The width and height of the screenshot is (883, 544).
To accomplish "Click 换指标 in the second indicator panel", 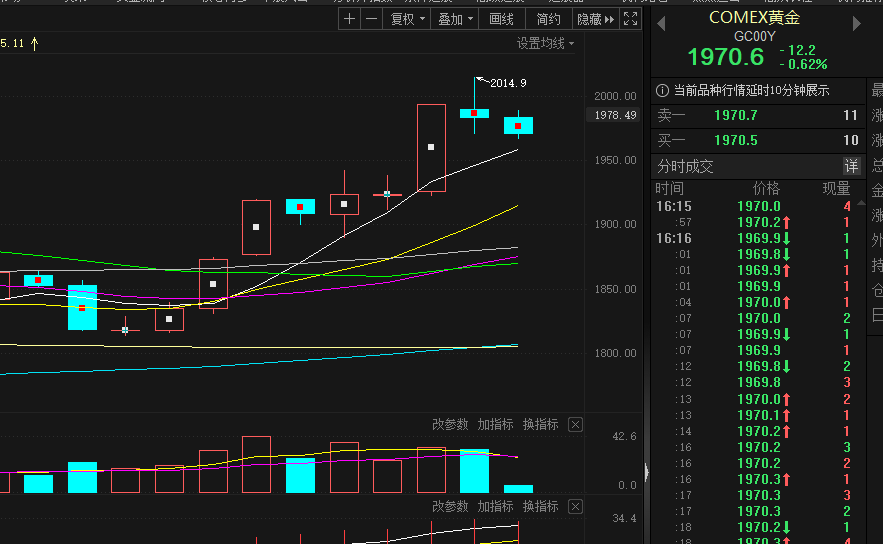I will (540, 507).
